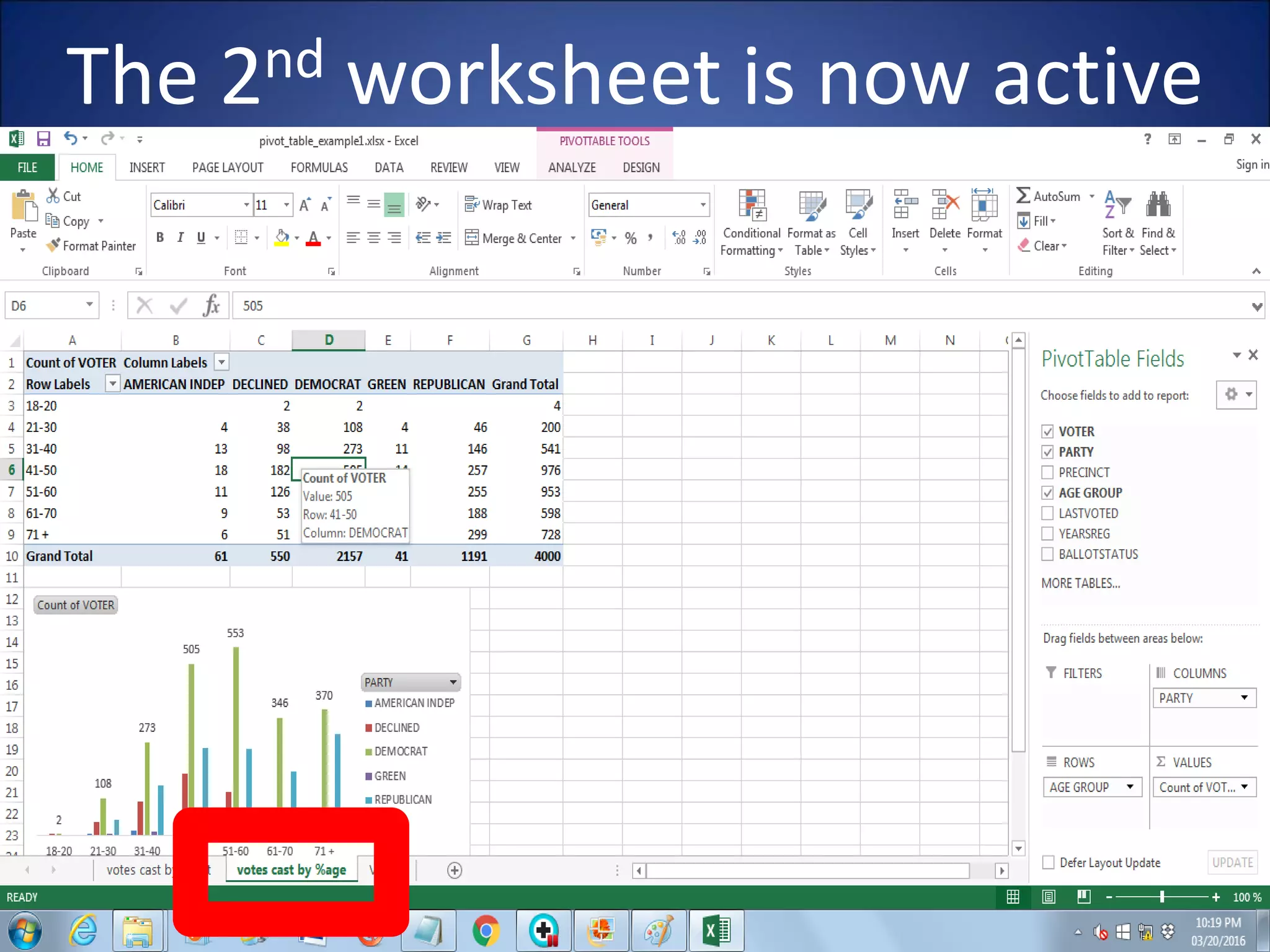Uncheck the VOTER field checkbox
This screenshot has width=1270, height=952.
click(x=1047, y=431)
